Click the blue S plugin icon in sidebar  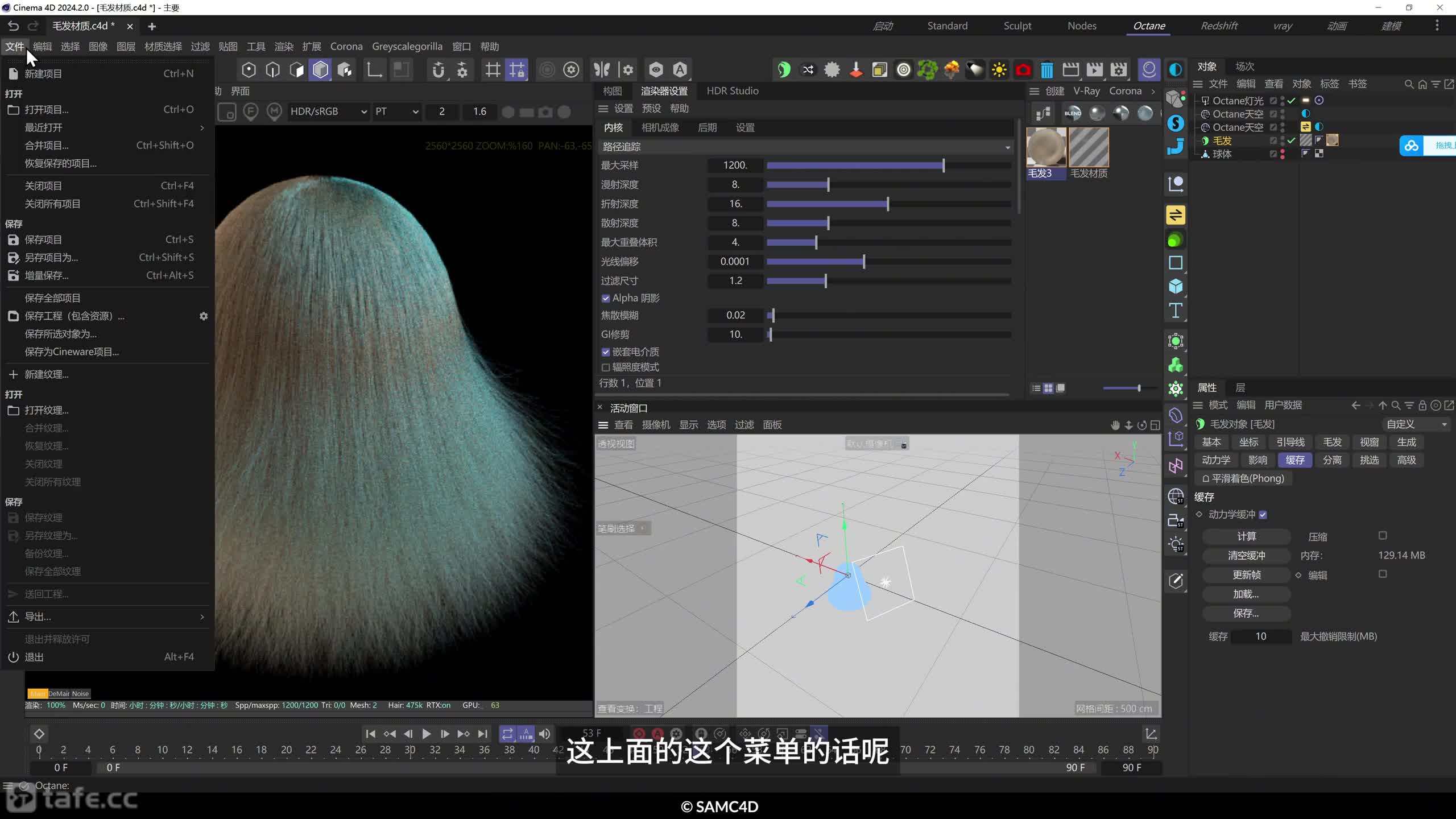click(x=1175, y=123)
